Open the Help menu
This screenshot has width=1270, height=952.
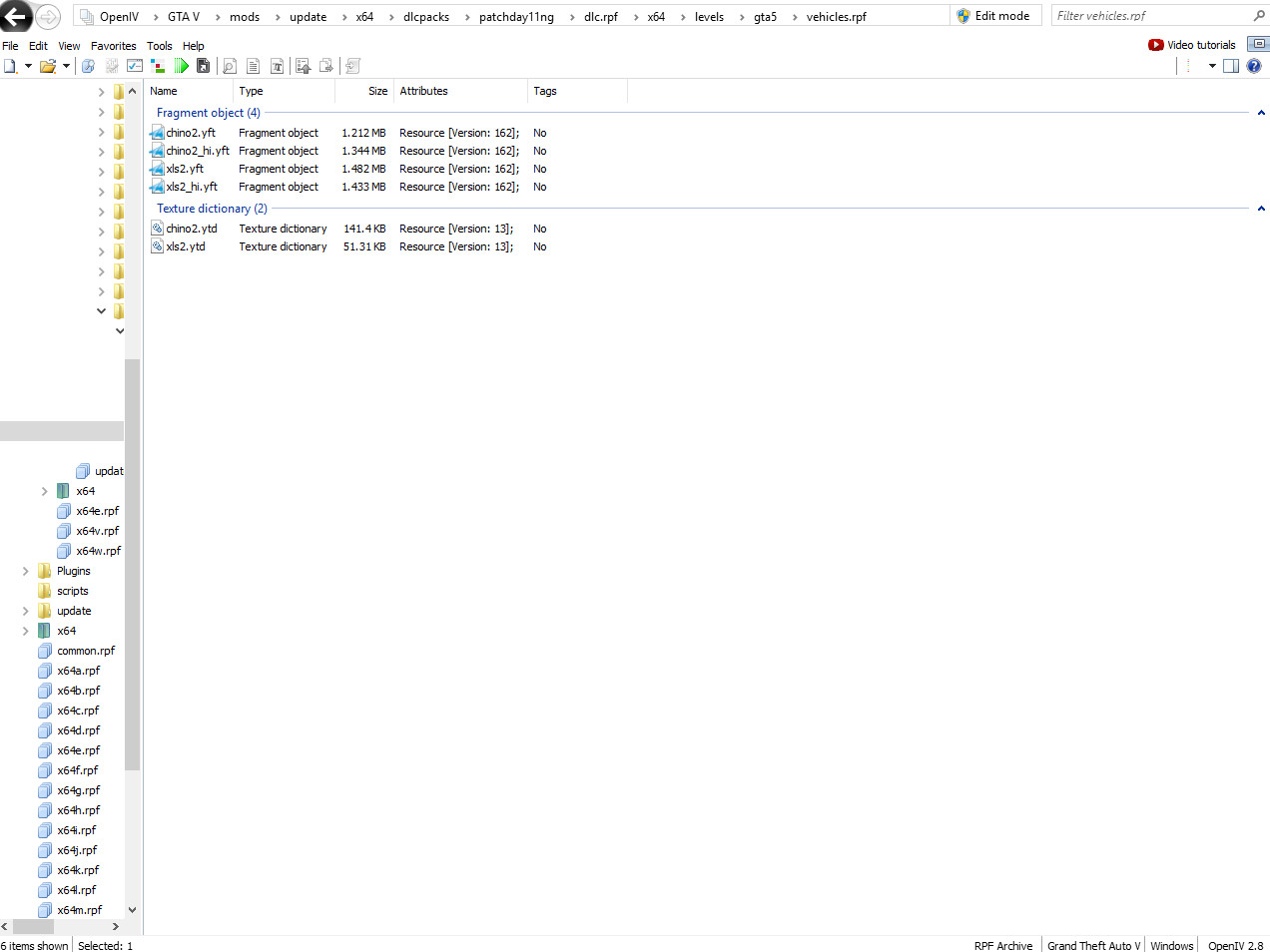tap(193, 46)
